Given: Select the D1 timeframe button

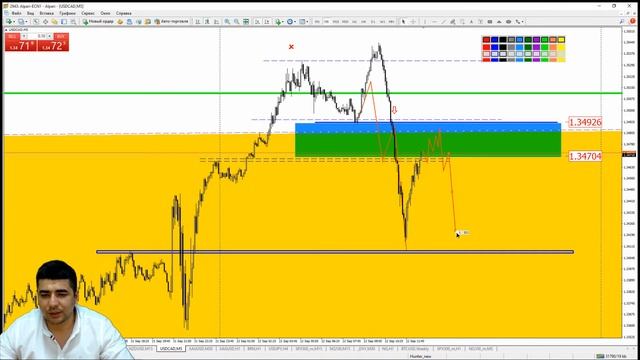Looking at the screenshot, I should pos(373,21).
